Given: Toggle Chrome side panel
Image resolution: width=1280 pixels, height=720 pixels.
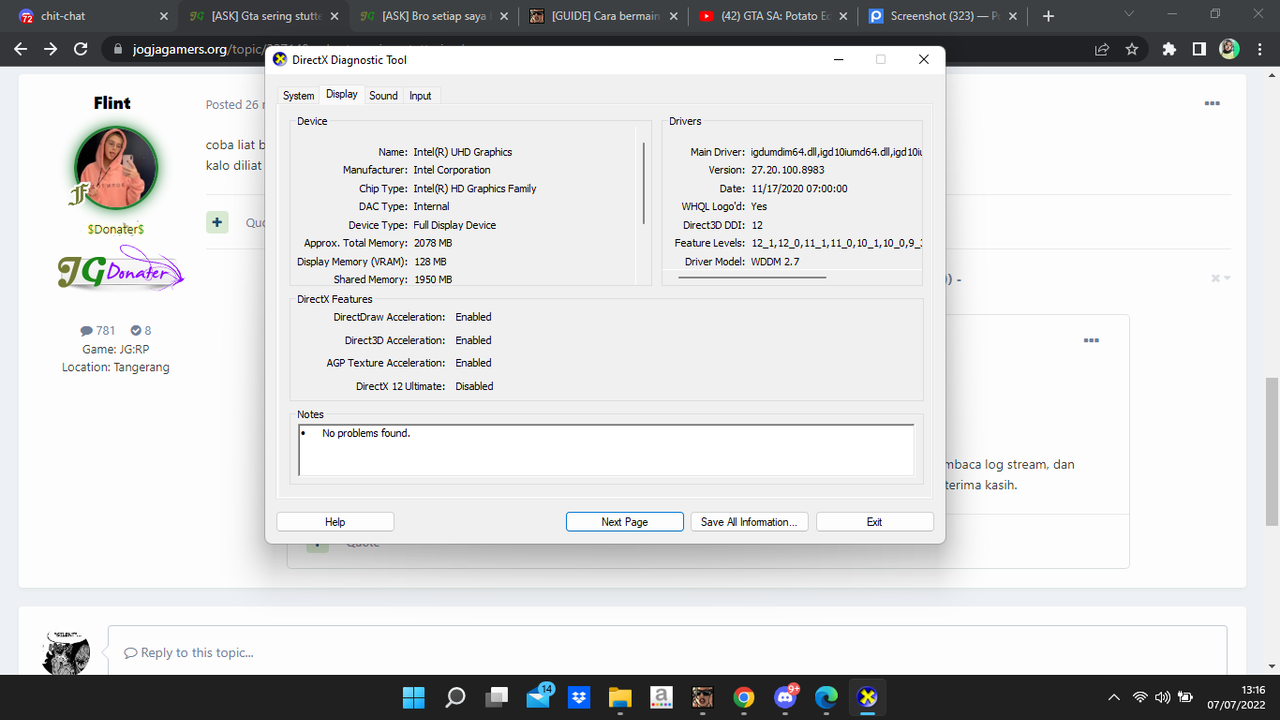Looking at the screenshot, I should 1199,48.
